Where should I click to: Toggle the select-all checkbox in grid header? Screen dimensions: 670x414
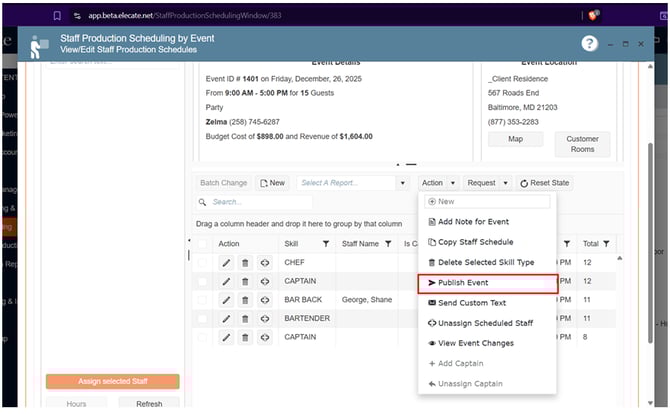click(204, 243)
